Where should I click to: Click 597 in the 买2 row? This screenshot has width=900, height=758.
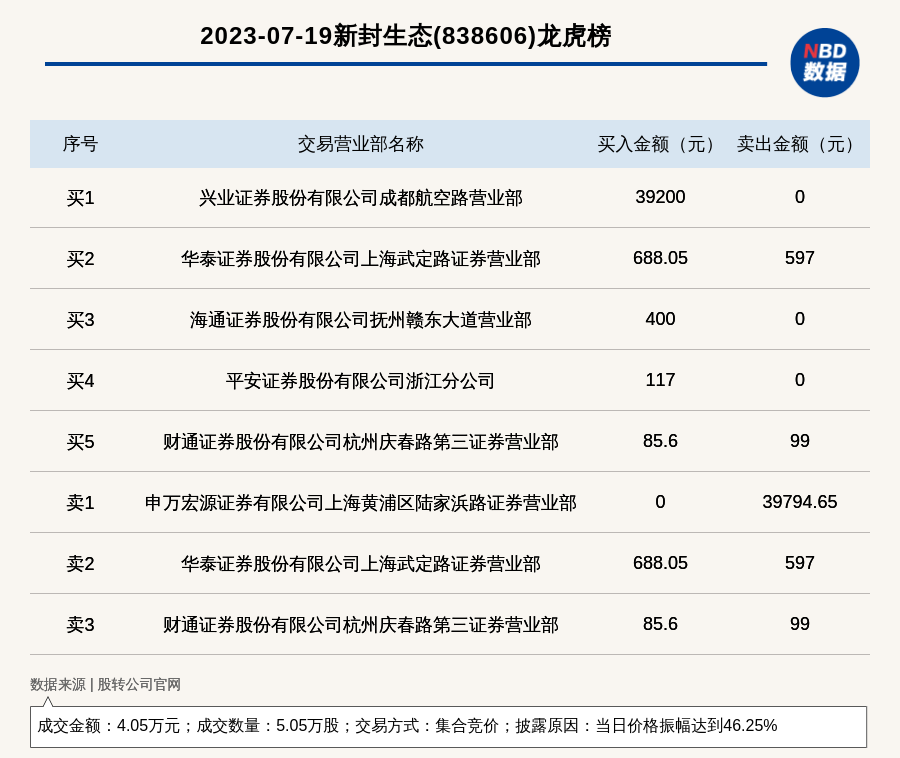pyautogui.click(x=800, y=258)
